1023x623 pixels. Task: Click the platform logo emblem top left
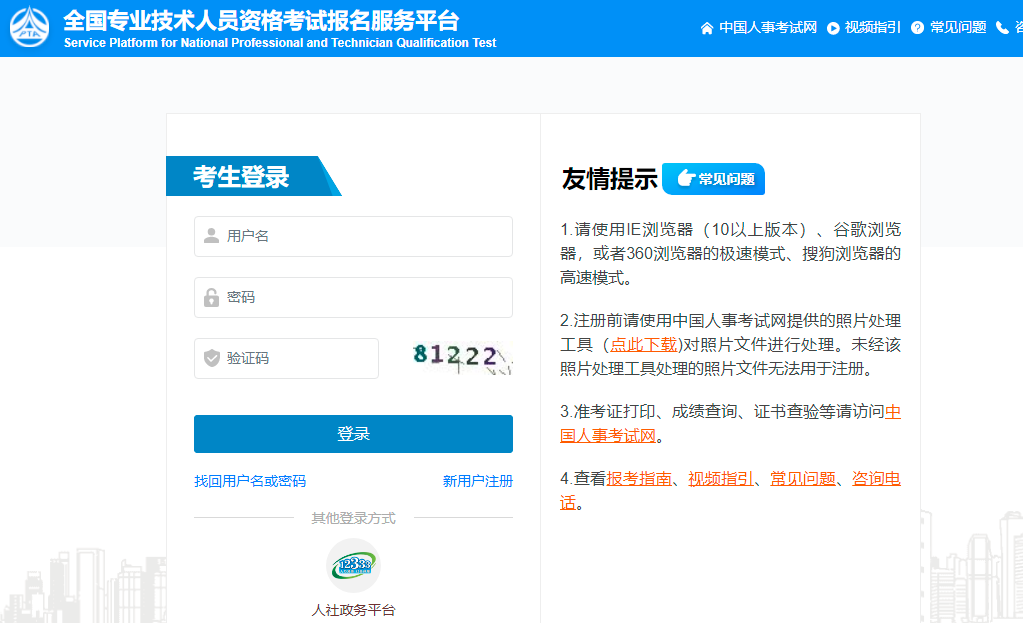coord(30,27)
